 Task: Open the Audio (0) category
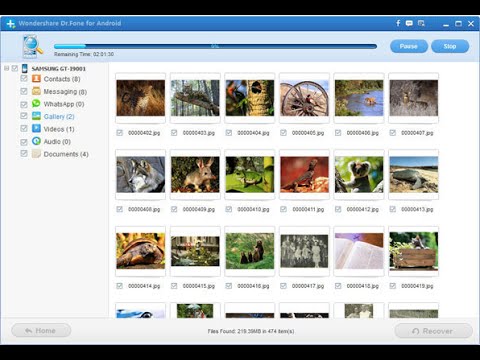[57, 142]
